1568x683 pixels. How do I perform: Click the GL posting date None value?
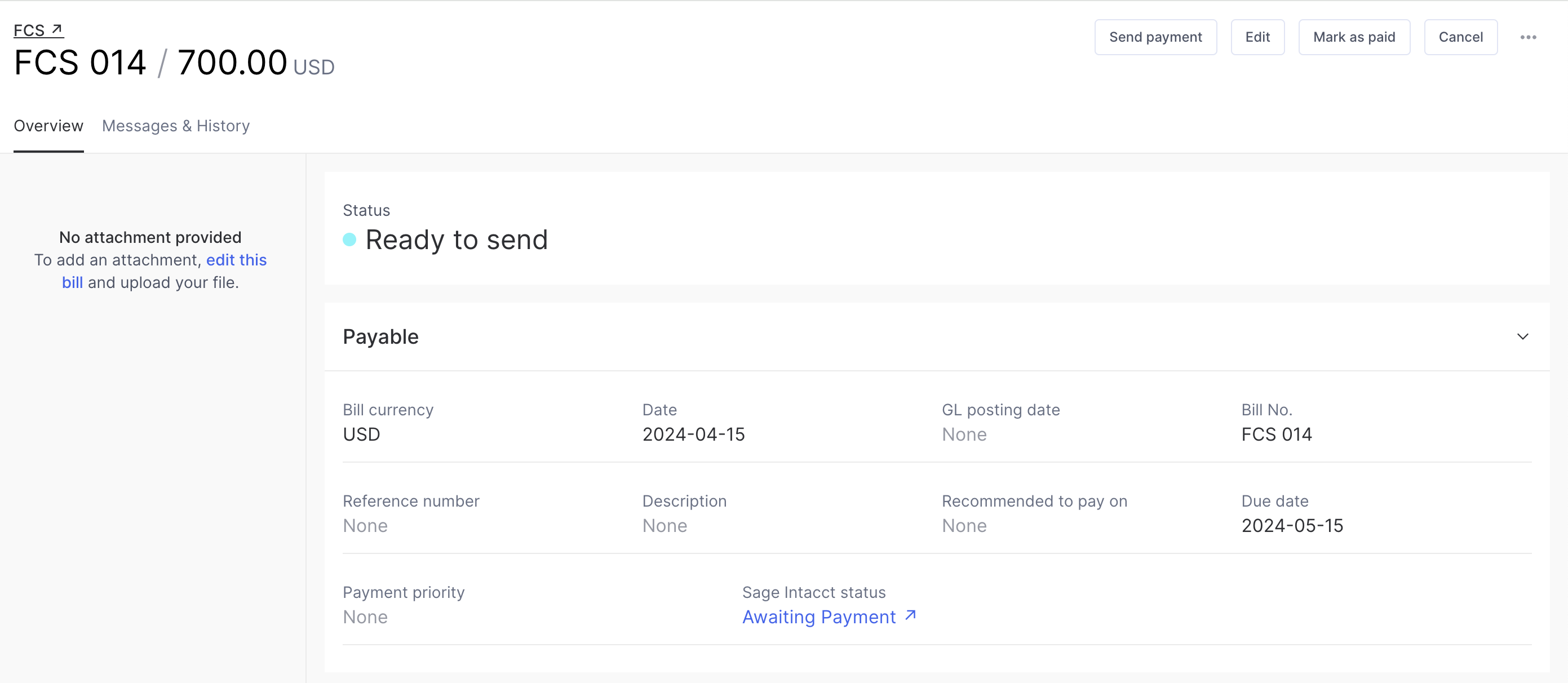point(964,434)
